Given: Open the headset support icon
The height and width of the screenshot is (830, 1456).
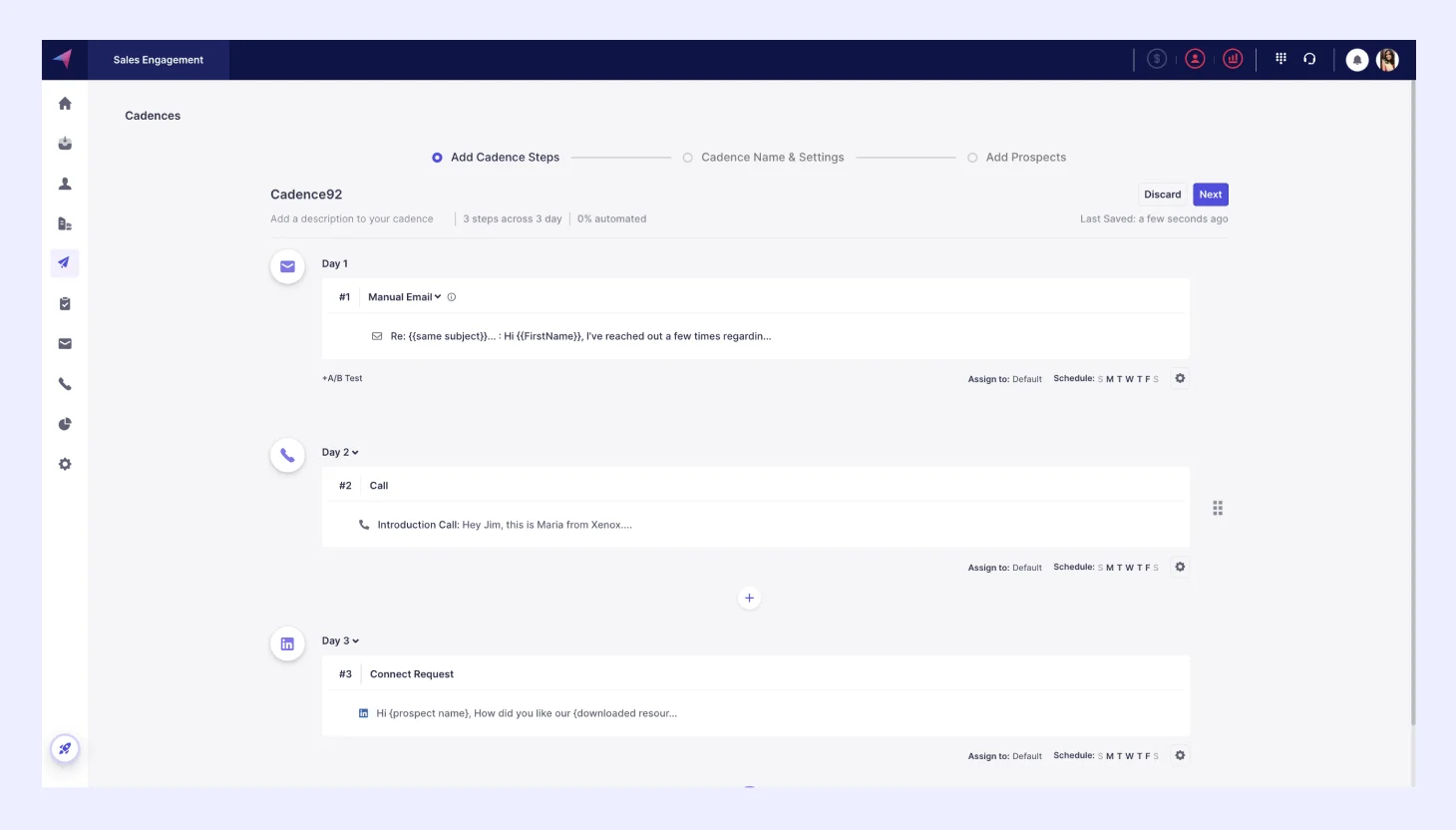Looking at the screenshot, I should [x=1310, y=58].
